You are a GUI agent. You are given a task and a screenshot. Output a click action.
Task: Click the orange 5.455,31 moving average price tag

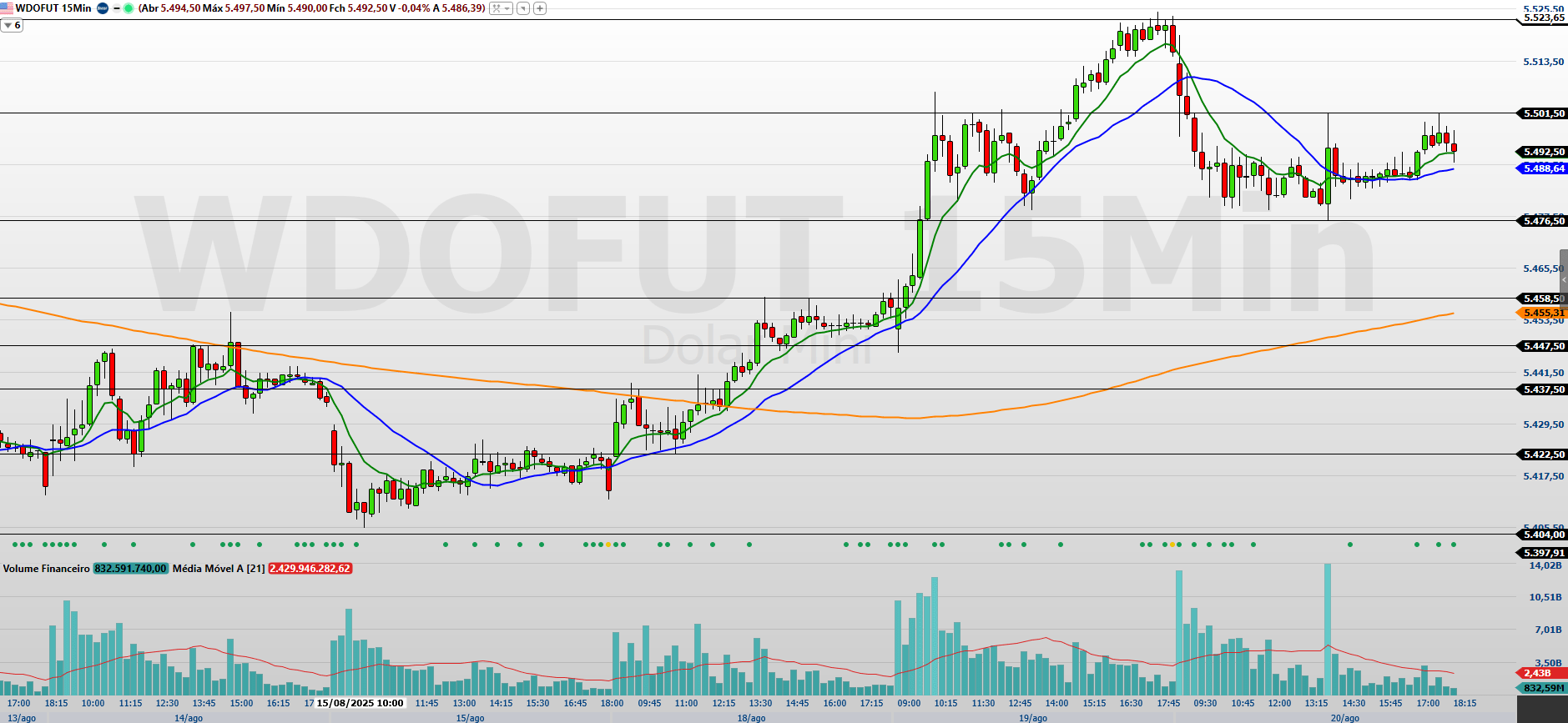pos(1543,313)
